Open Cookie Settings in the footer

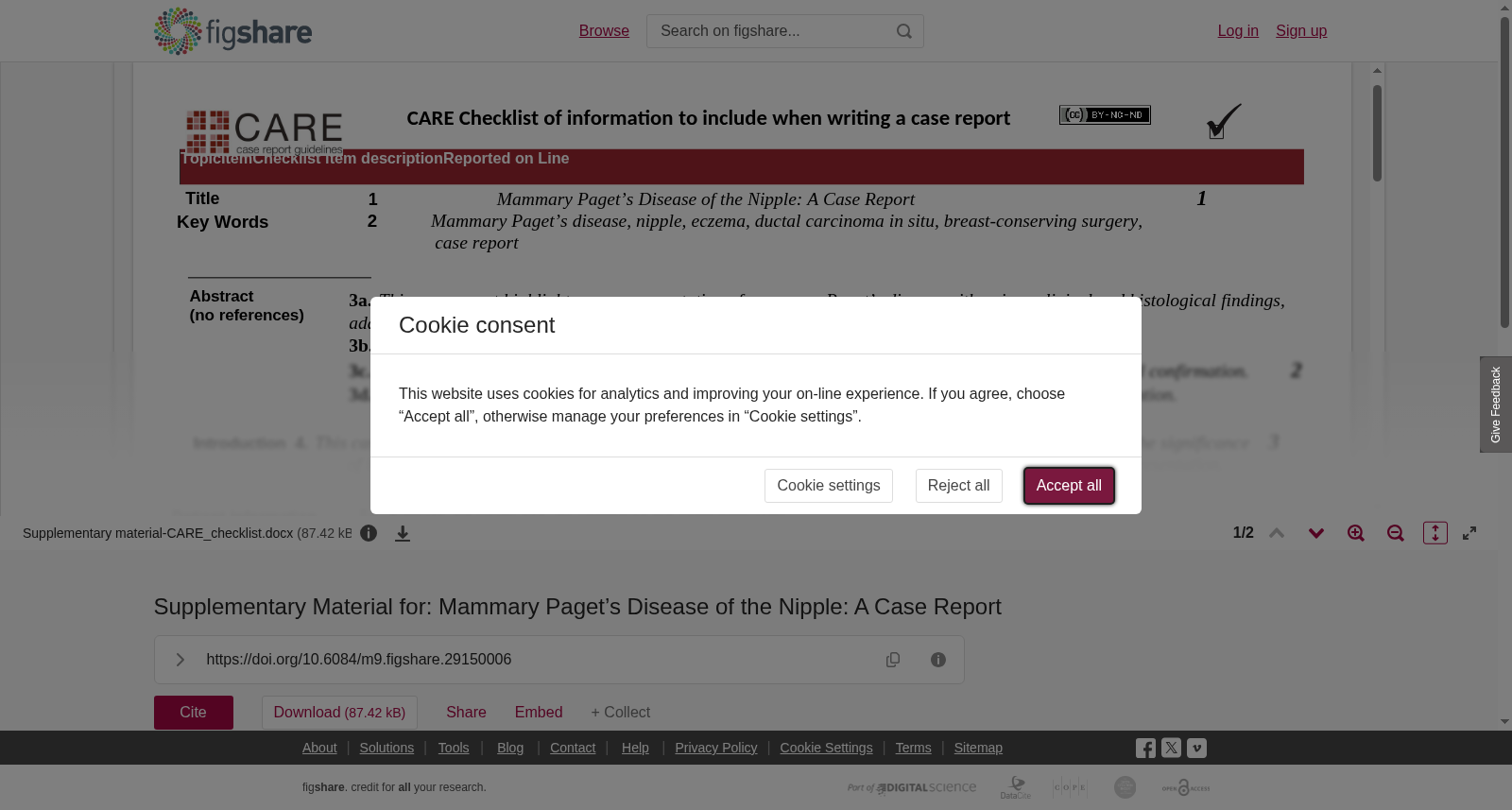pyautogui.click(x=826, y=748)
